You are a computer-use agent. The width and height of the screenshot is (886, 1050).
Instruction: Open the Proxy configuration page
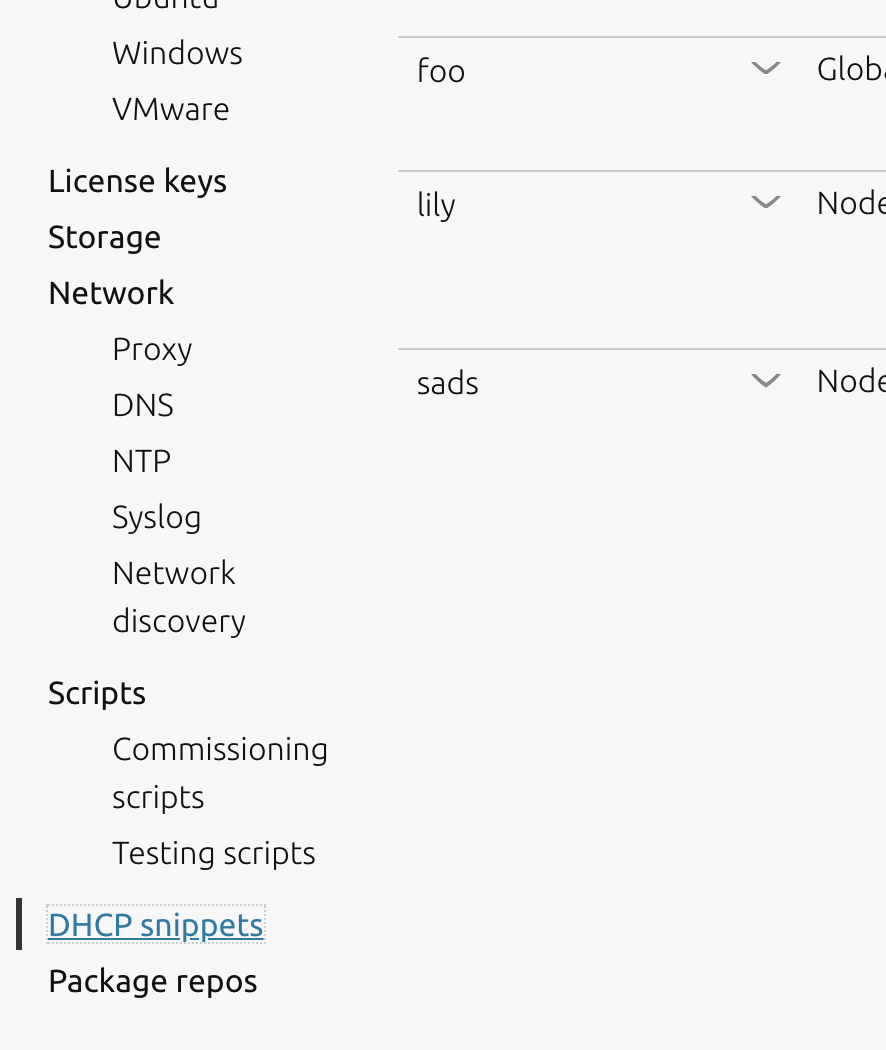coord(152,350)
